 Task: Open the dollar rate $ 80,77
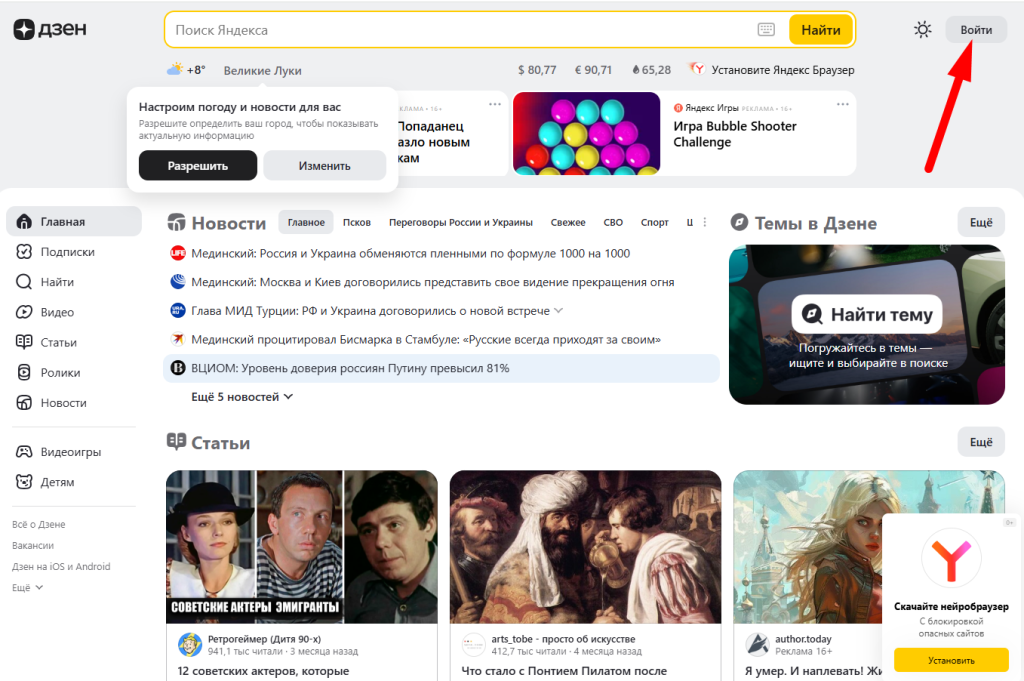point(537,70)
